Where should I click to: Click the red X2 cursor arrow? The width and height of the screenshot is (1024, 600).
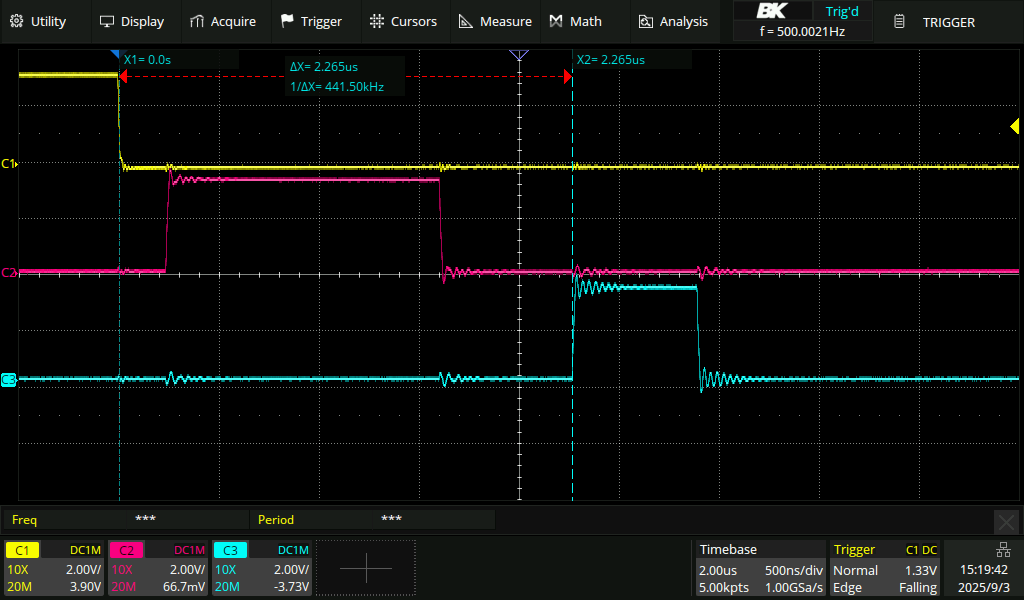click(x=568, y=76)
